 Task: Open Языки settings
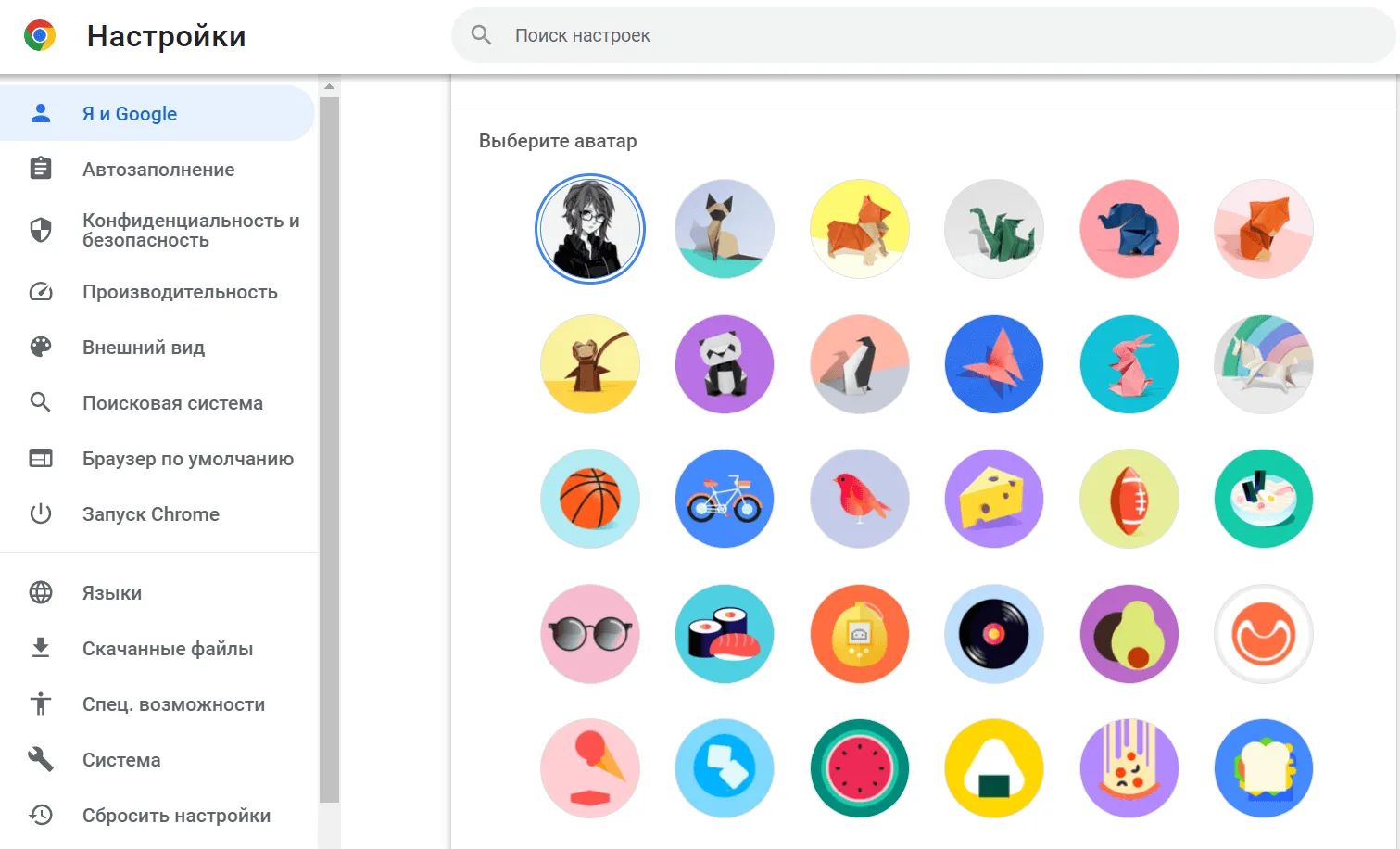[x=158, y=592]
